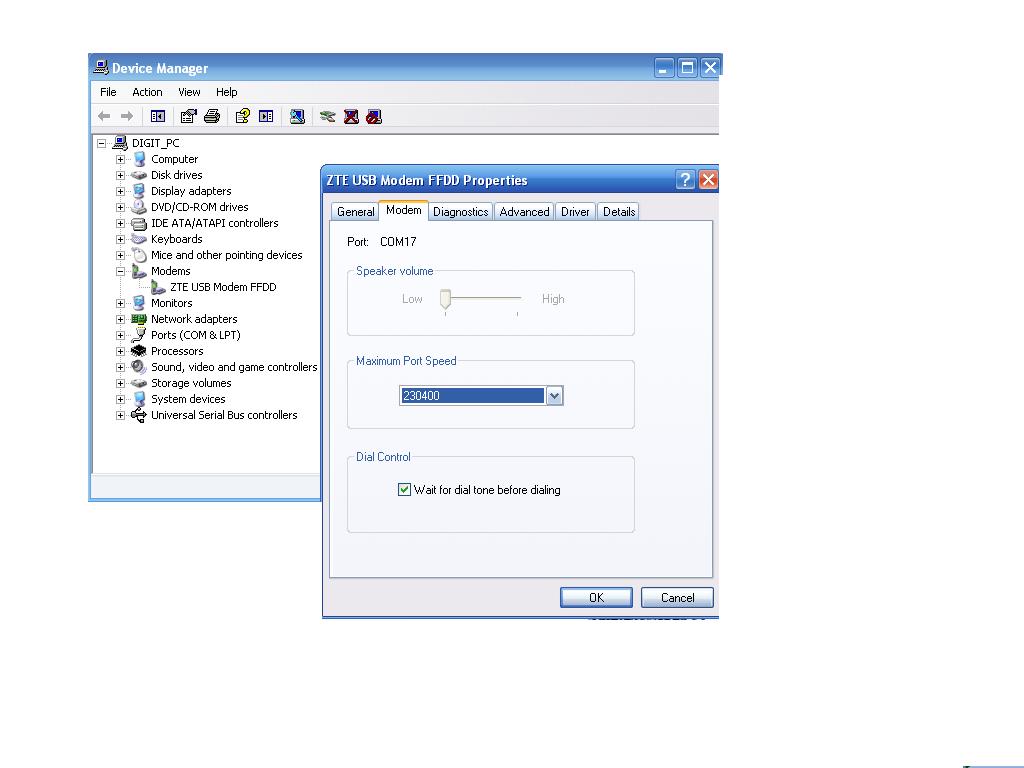Click the Uninstall device toolbar icon

click(x=351, y=116)
